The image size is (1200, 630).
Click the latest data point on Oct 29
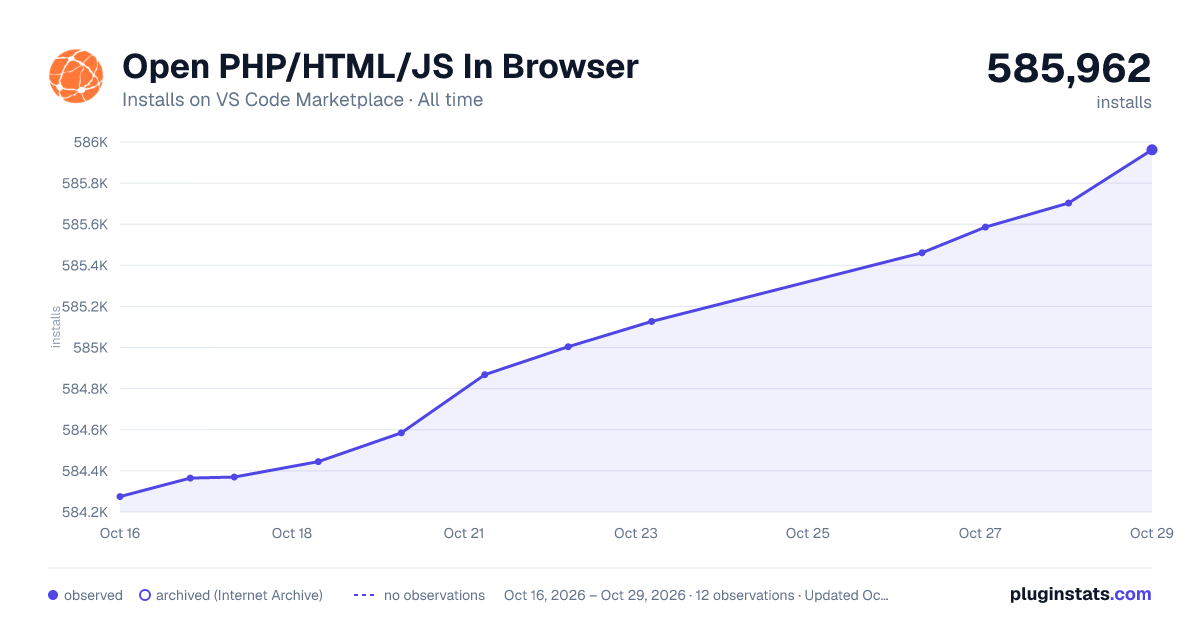pos(1152,150)
